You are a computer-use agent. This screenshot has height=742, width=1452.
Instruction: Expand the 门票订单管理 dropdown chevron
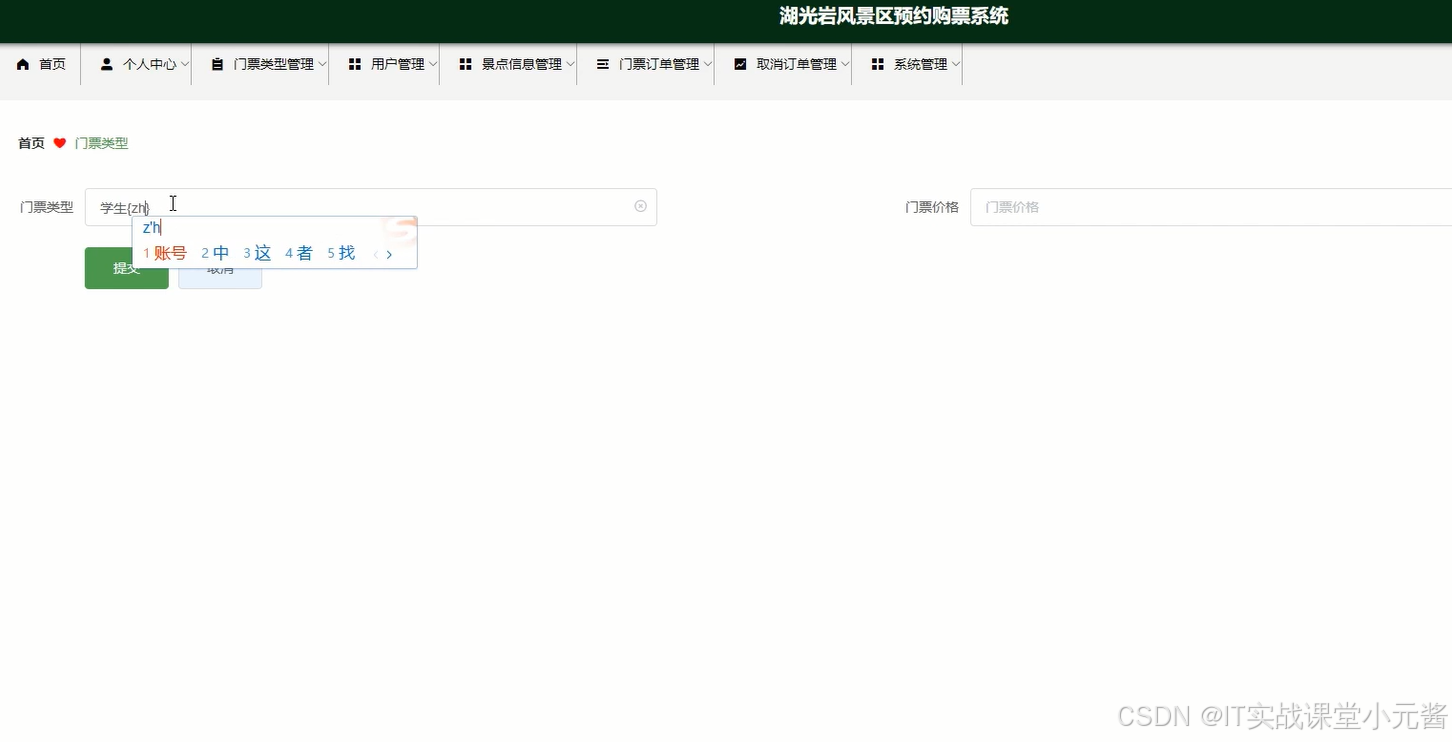click(707, 64)
